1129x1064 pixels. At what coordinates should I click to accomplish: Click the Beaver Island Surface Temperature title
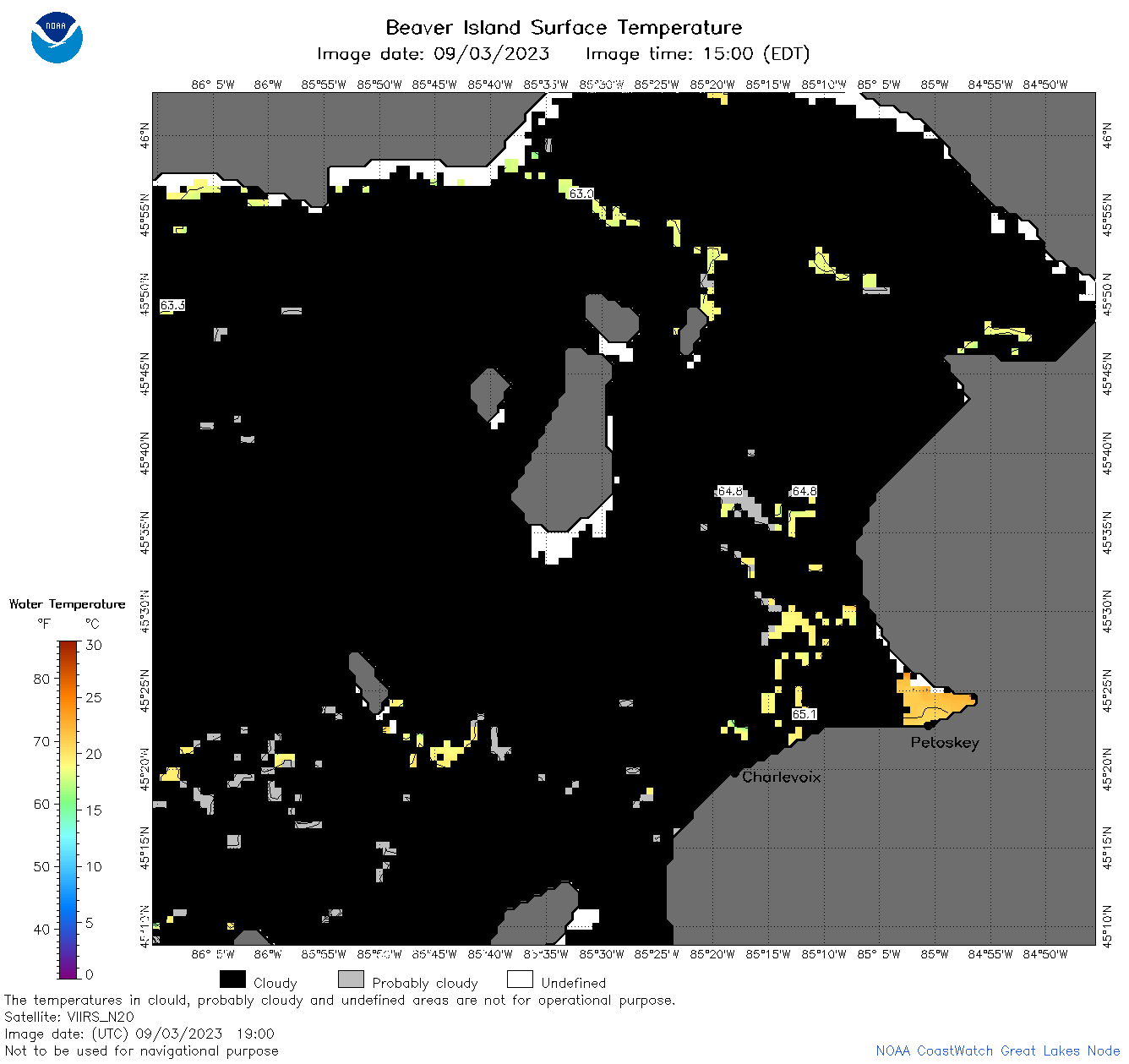tap(564, 28)
